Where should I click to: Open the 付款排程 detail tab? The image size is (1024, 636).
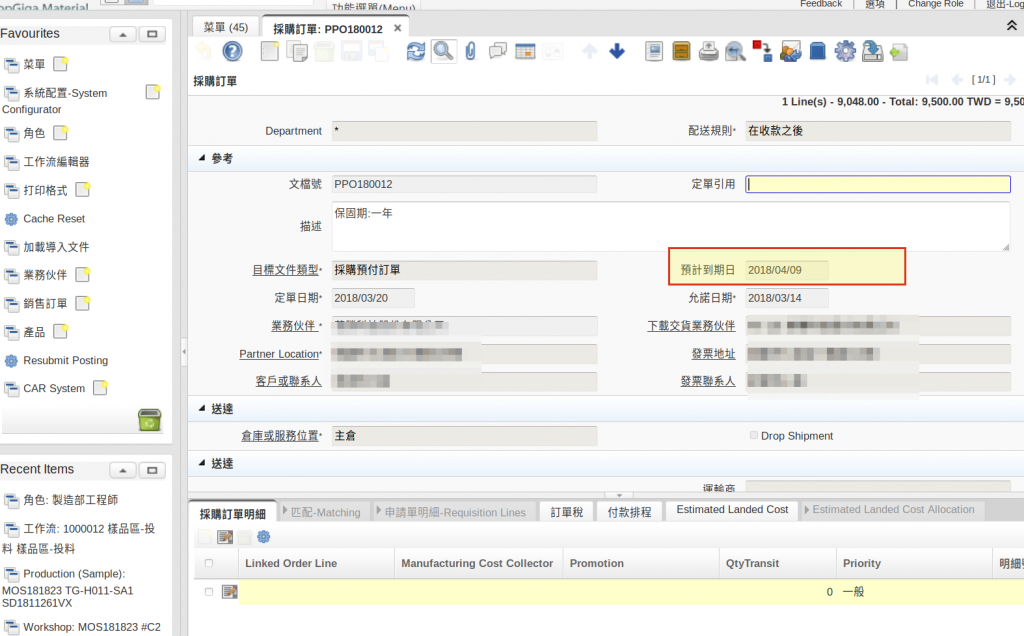(x=630, y=512)
